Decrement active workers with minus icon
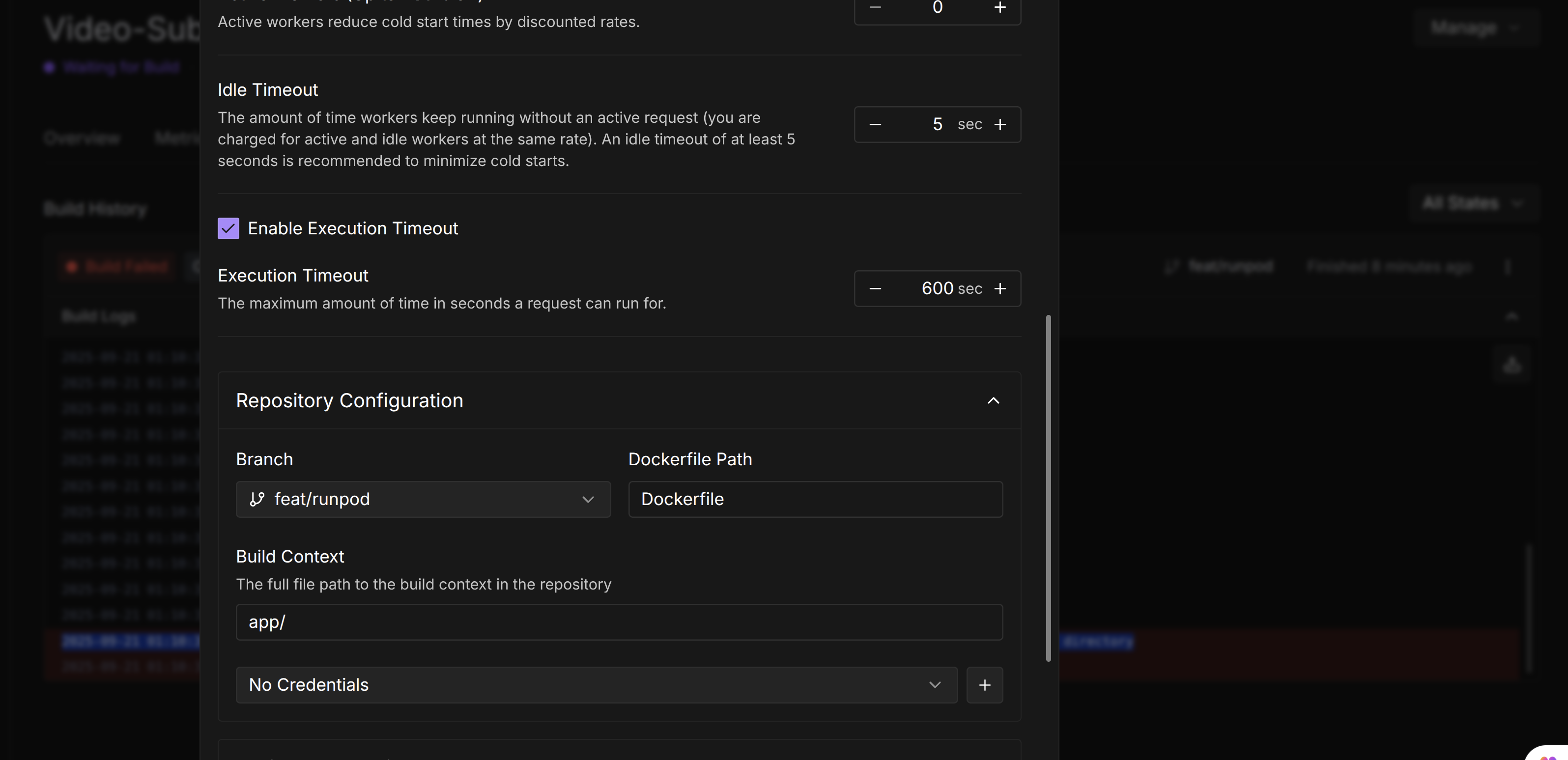This screenshot has width=1568, height=760. pyautogui.click(x=875, y=7)
